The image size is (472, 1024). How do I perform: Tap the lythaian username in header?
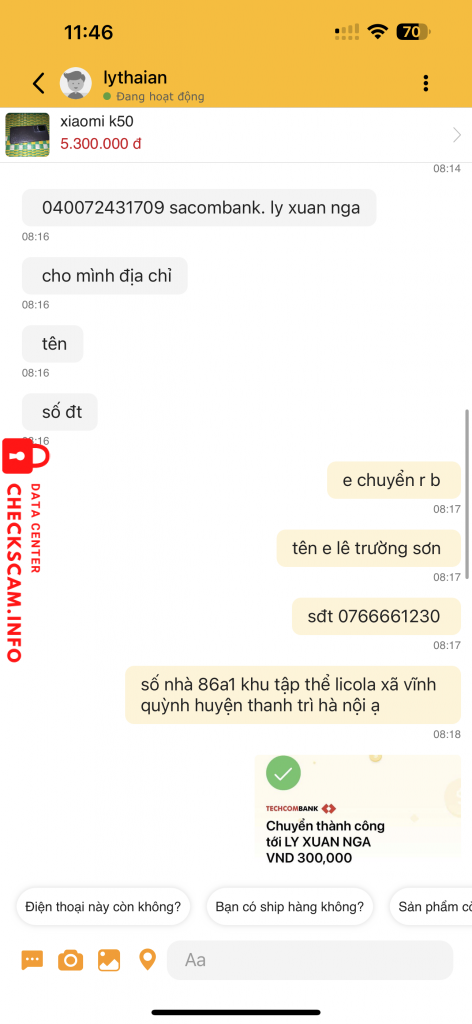pos(135,78)
